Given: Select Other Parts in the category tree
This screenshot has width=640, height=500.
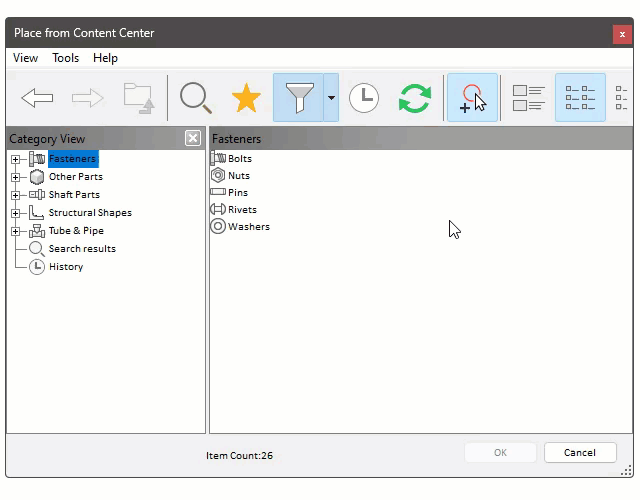Looking at the screenshot, I should (76, 177).
